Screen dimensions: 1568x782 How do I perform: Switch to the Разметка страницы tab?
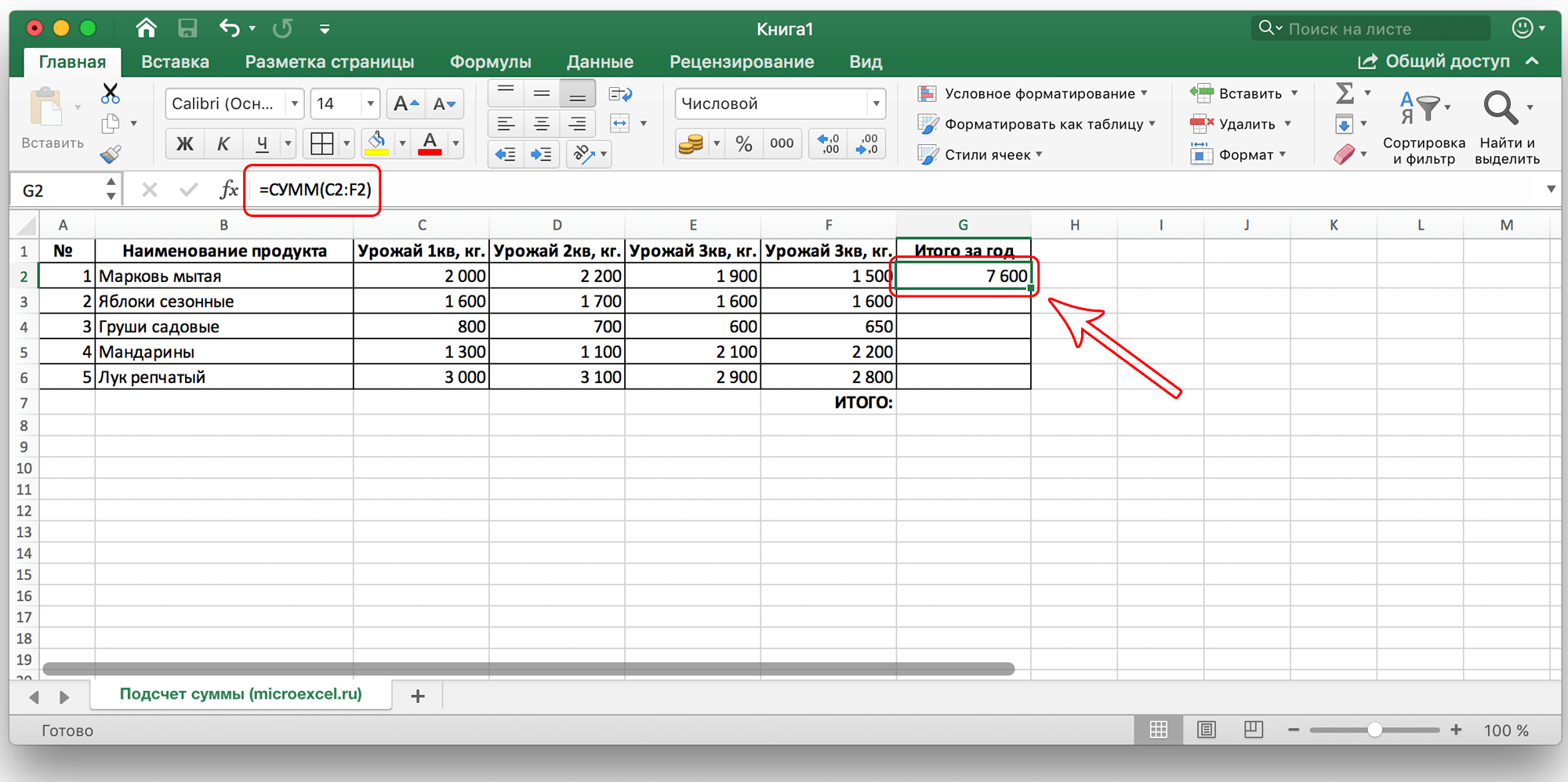pyautogui.click(x=329, y=62)
